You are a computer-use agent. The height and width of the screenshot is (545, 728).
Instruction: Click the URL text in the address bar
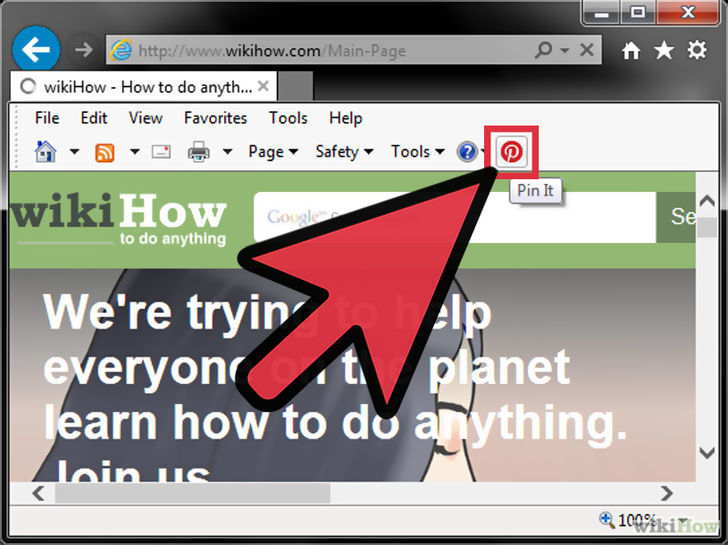click(x=272, y=51)
